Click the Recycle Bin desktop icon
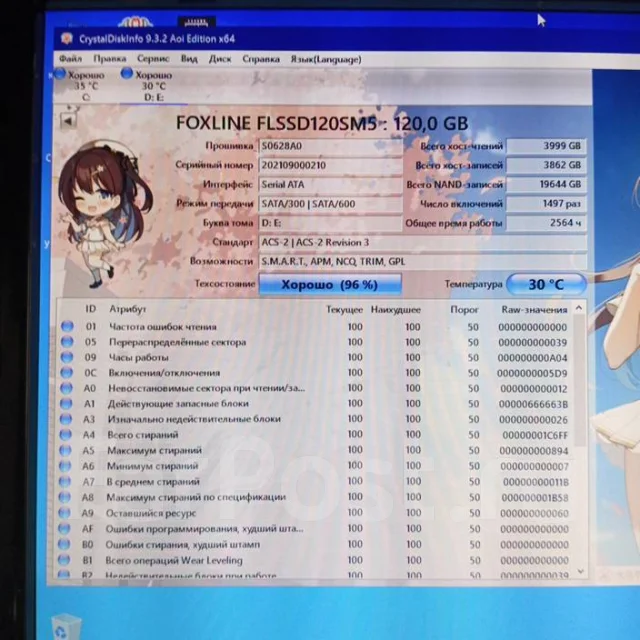 point(65,627)
